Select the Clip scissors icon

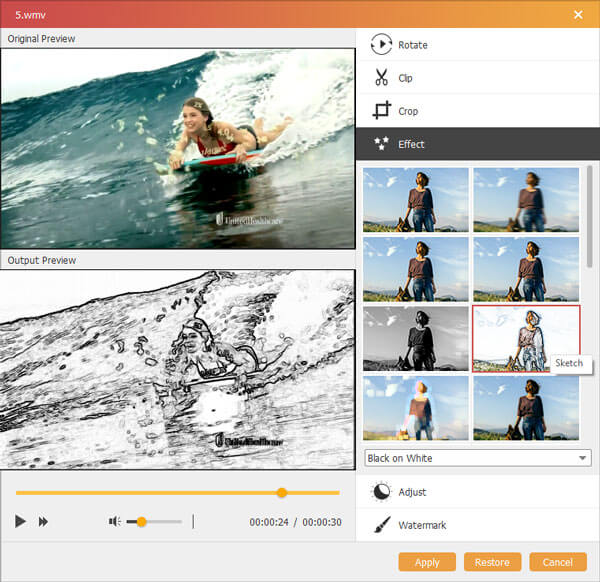381,78
